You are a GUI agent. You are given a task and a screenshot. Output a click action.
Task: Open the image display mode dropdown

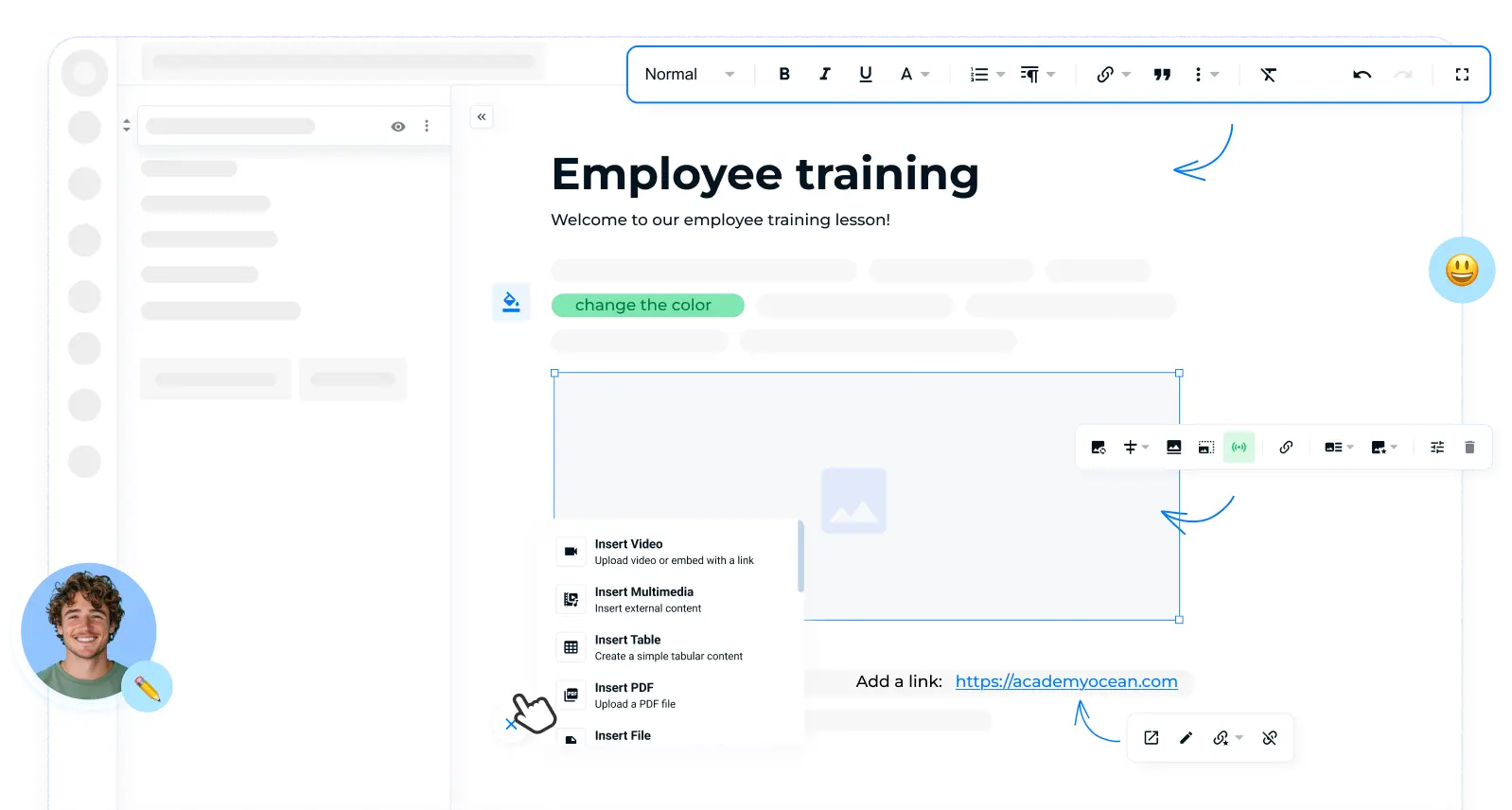1339,448
